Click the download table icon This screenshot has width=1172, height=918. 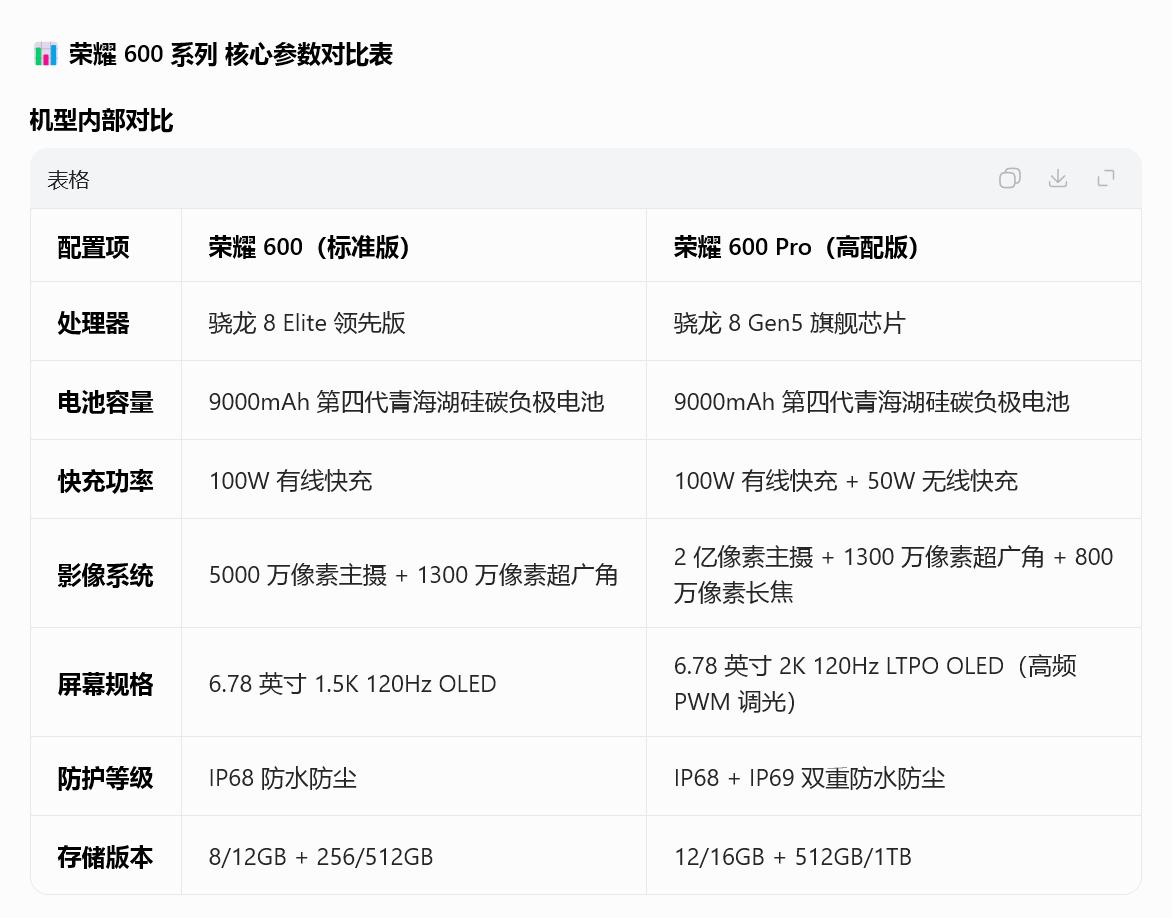point(1058,179)
